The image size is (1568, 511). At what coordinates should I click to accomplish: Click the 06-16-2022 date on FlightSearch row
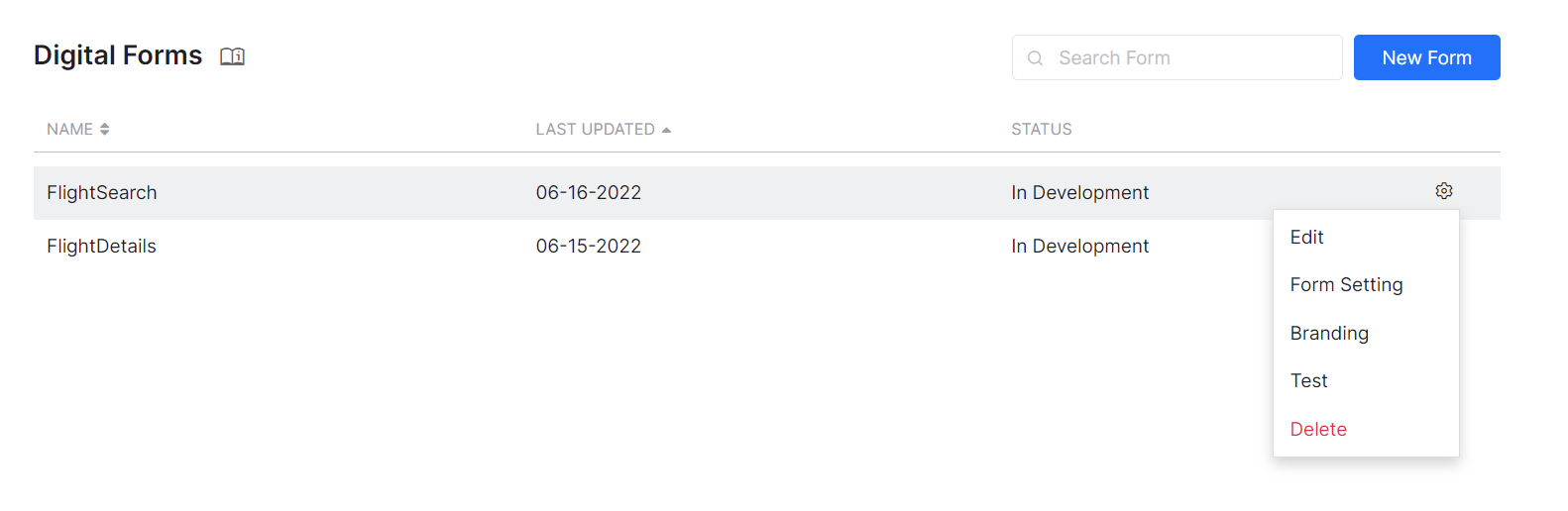point(589,193)
